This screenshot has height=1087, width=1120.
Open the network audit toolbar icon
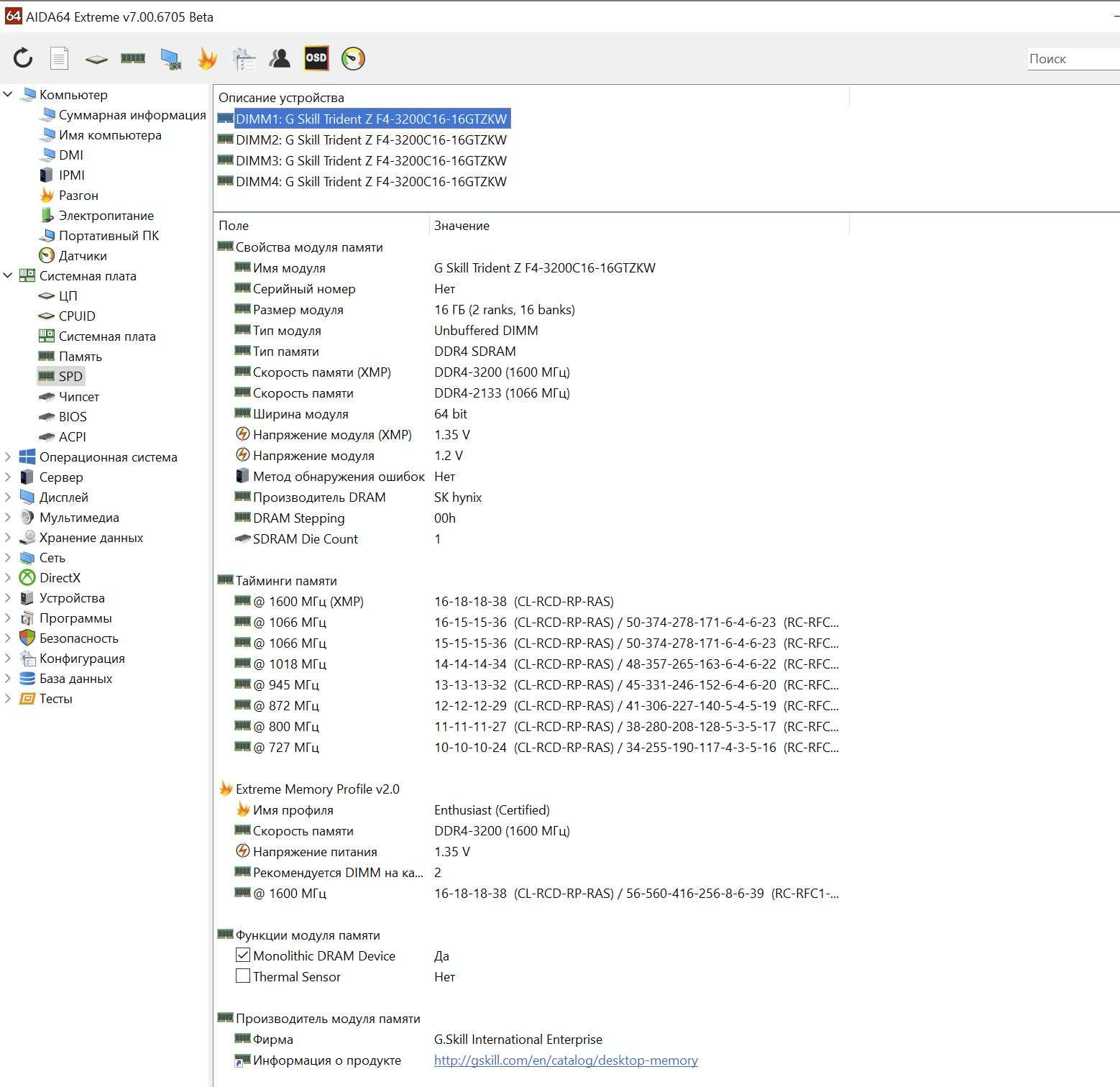pos(244,59)
